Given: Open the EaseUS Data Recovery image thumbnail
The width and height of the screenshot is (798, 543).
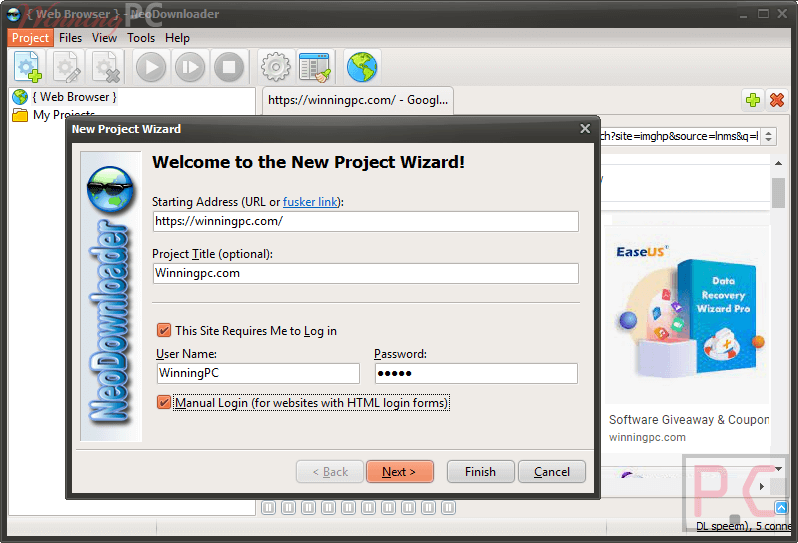Looking at the screenshot, I should [686, 315].
